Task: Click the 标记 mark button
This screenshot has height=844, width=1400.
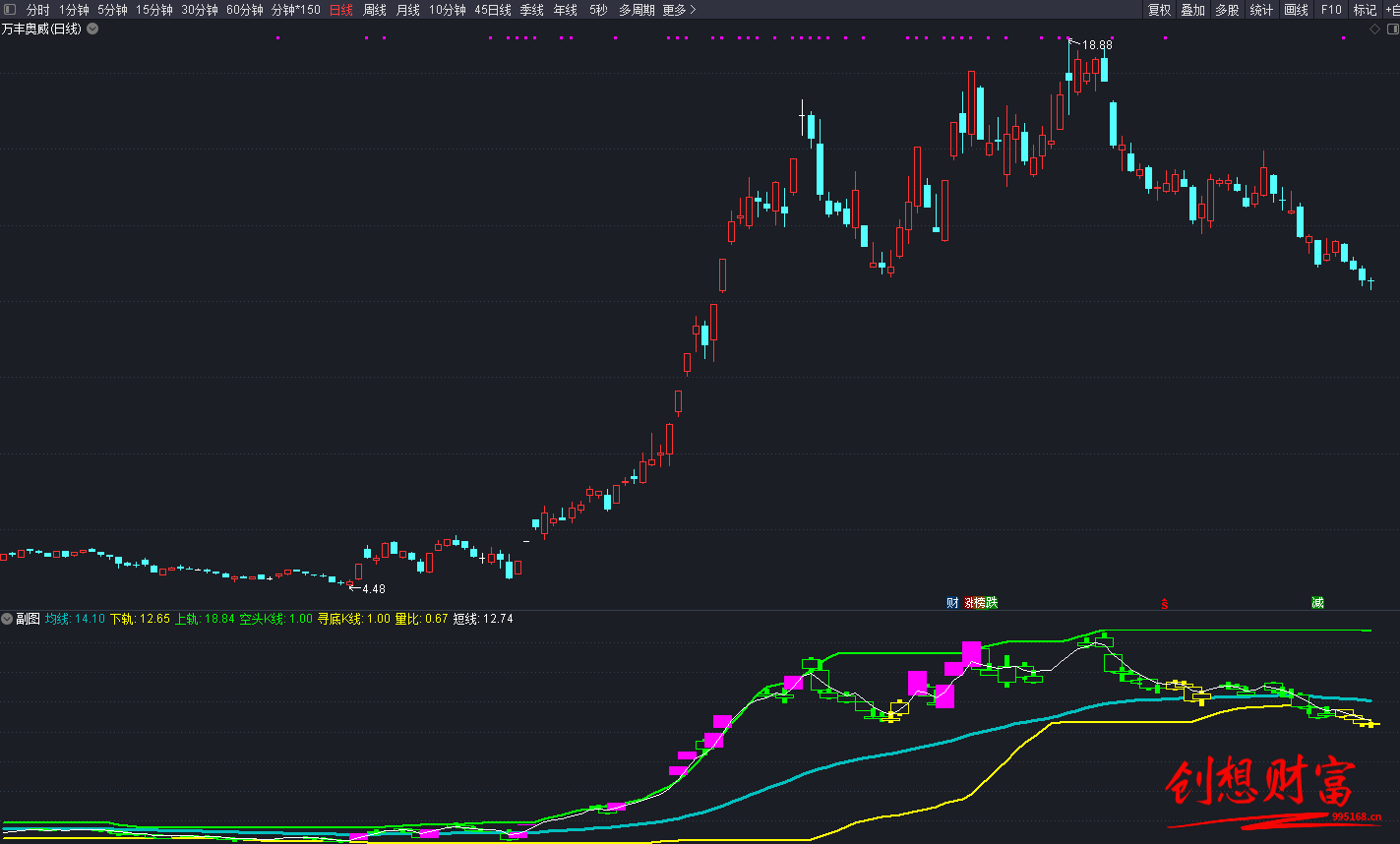Action: [1365, 10]
